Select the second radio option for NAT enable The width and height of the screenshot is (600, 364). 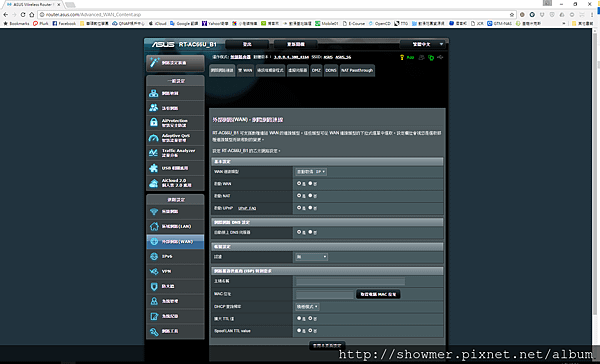coord(310,196)
